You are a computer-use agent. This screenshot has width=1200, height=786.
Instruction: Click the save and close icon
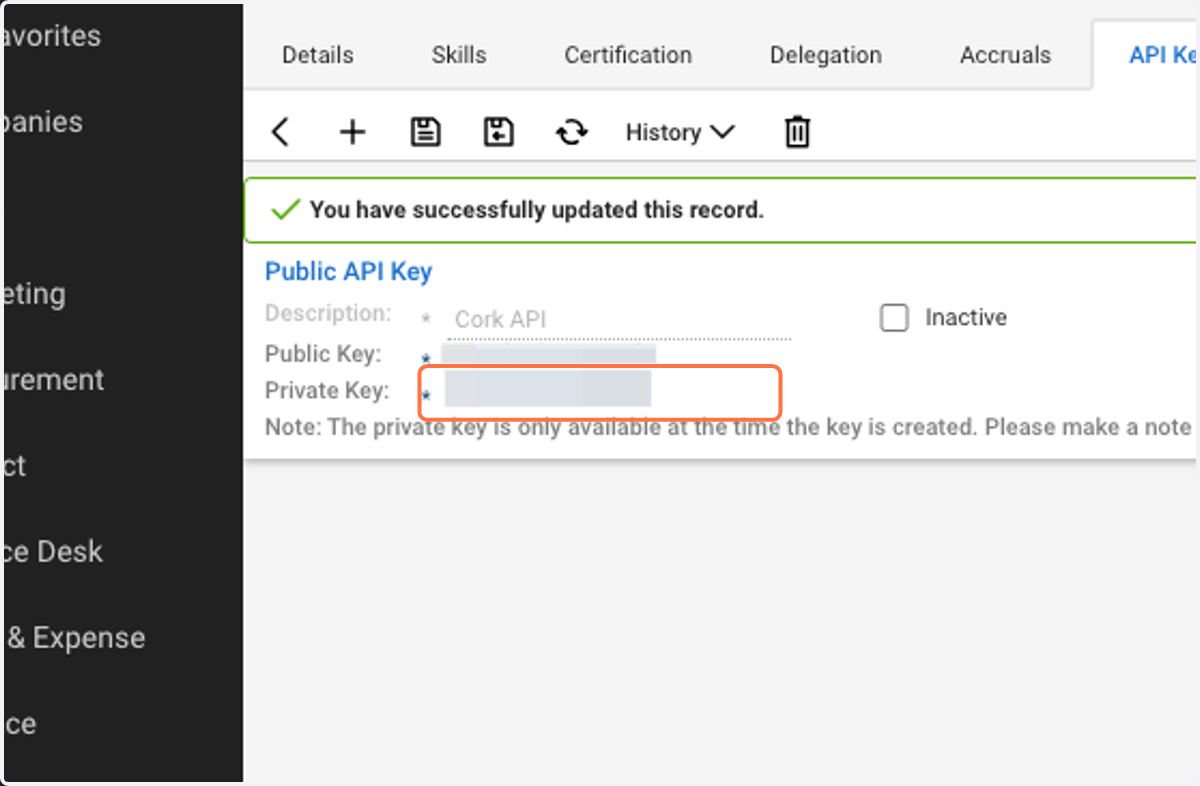click(498, 132)
